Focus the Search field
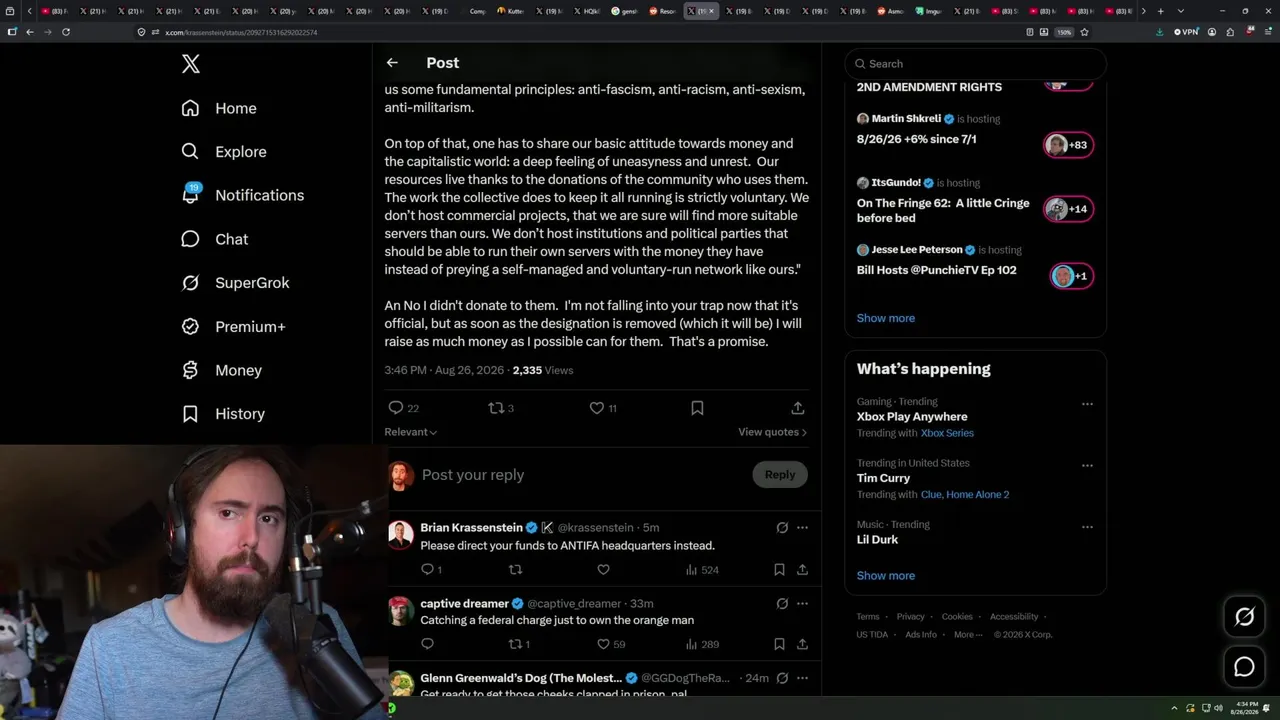The image size is (1280, 720). click(975, 64)
